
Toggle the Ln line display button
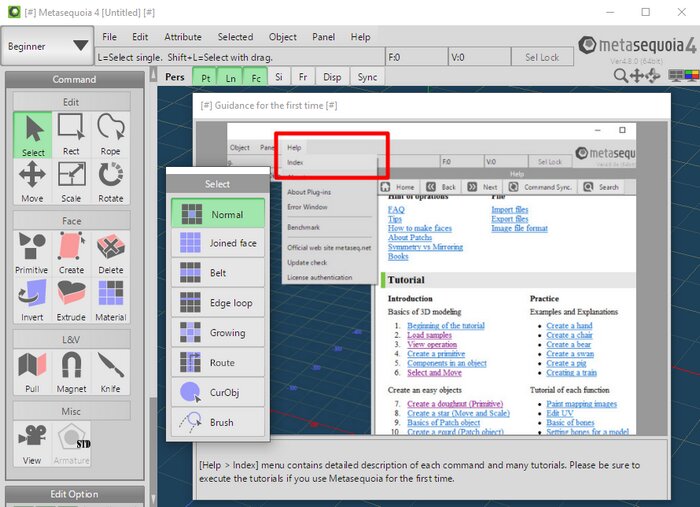point(230,77)
